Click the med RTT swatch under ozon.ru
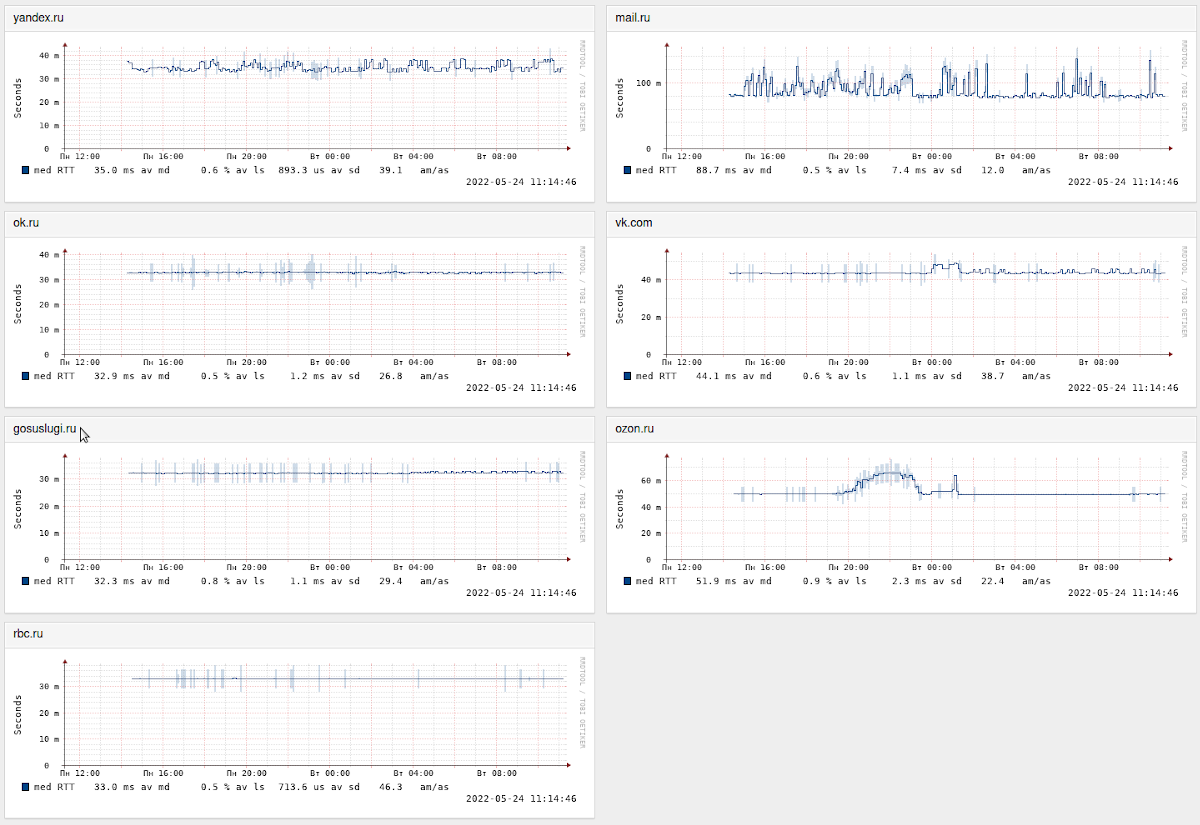This screenshot has height=825, width=1200. pyautogui.click(x=628, y=581)
